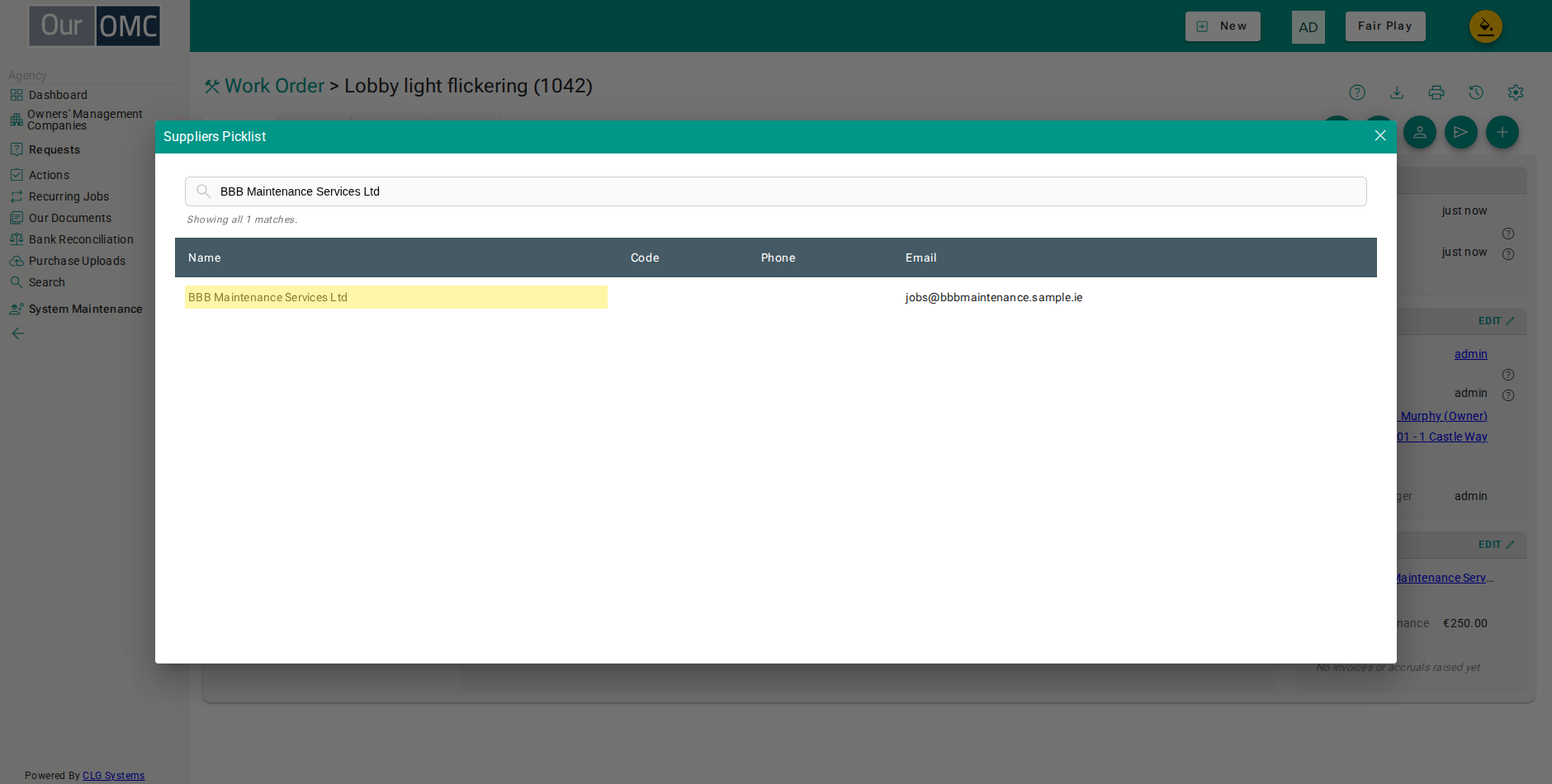Viewport: 1552px width, 784px height.
Task: Click Murphy (Owner) link
Action: [1444, 416]
